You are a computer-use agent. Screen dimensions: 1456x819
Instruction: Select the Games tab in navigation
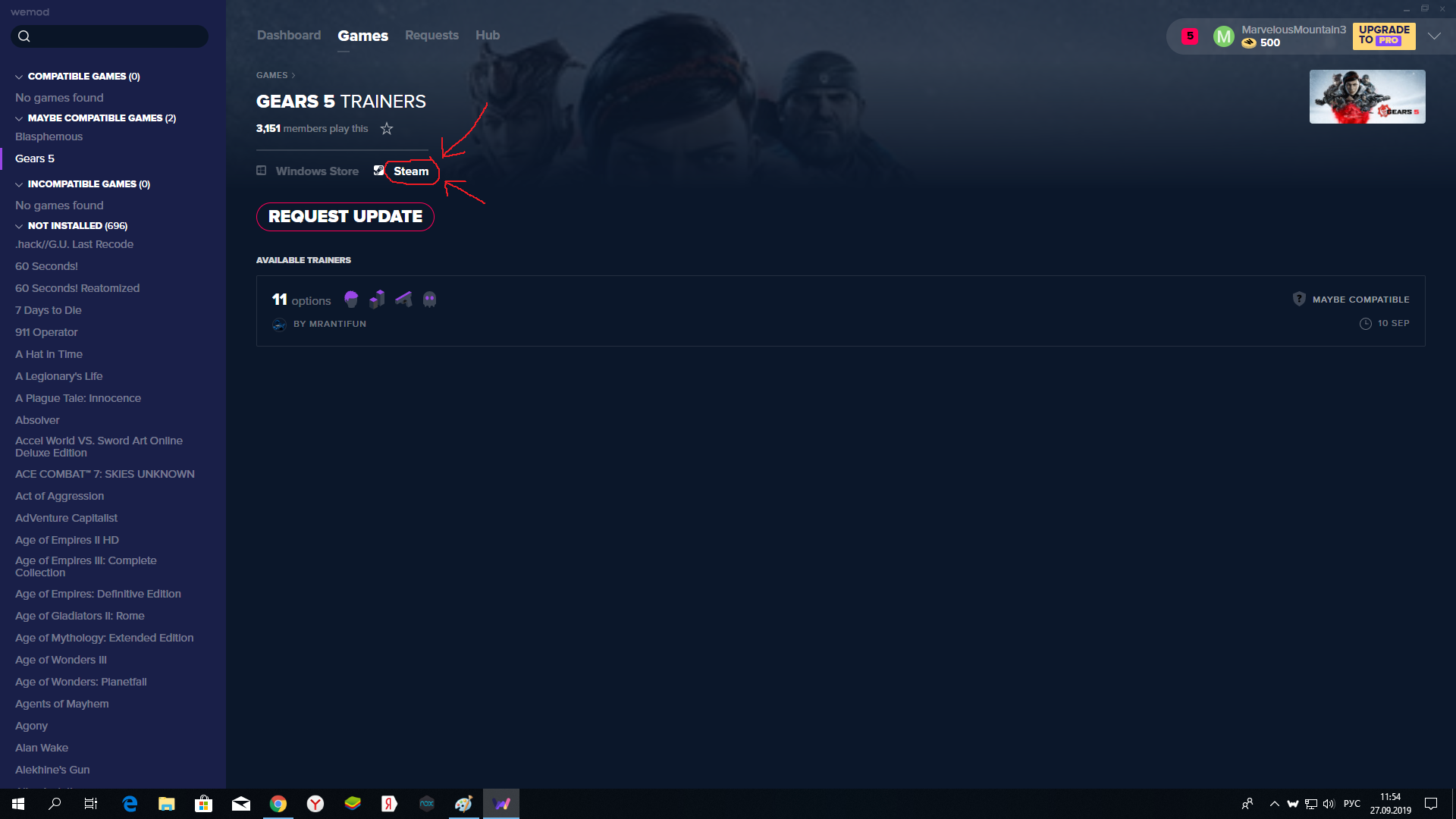click(363, 35)
